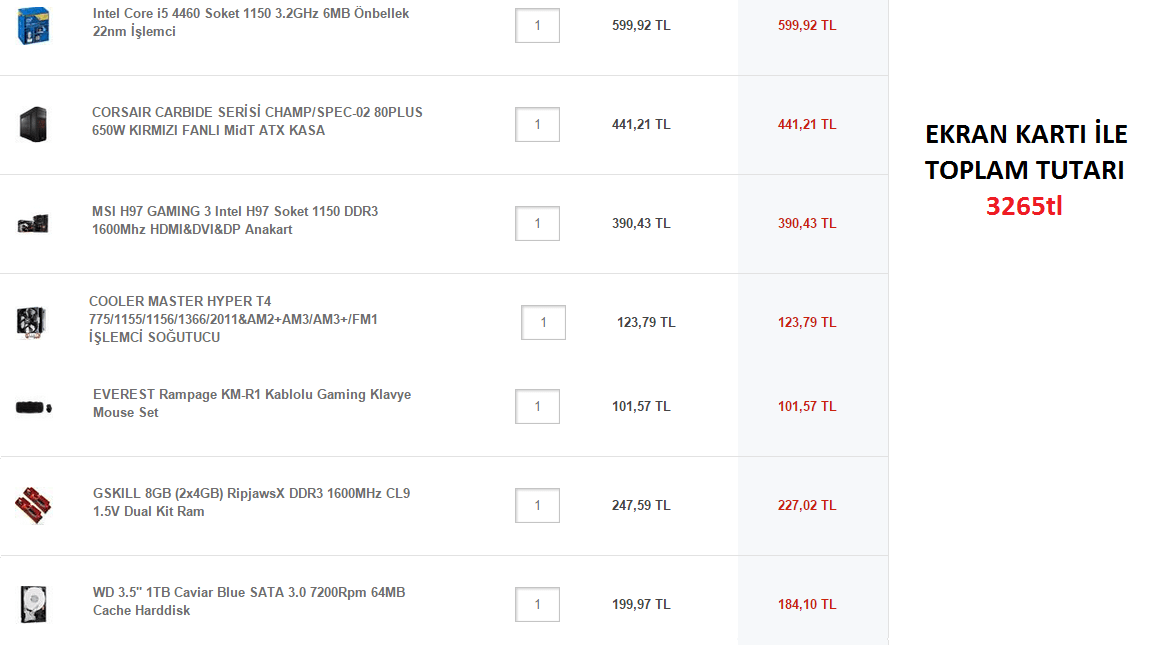
Task: Click the Intel Core i5 processor thumbnail
Action: [x=32, y=25]
